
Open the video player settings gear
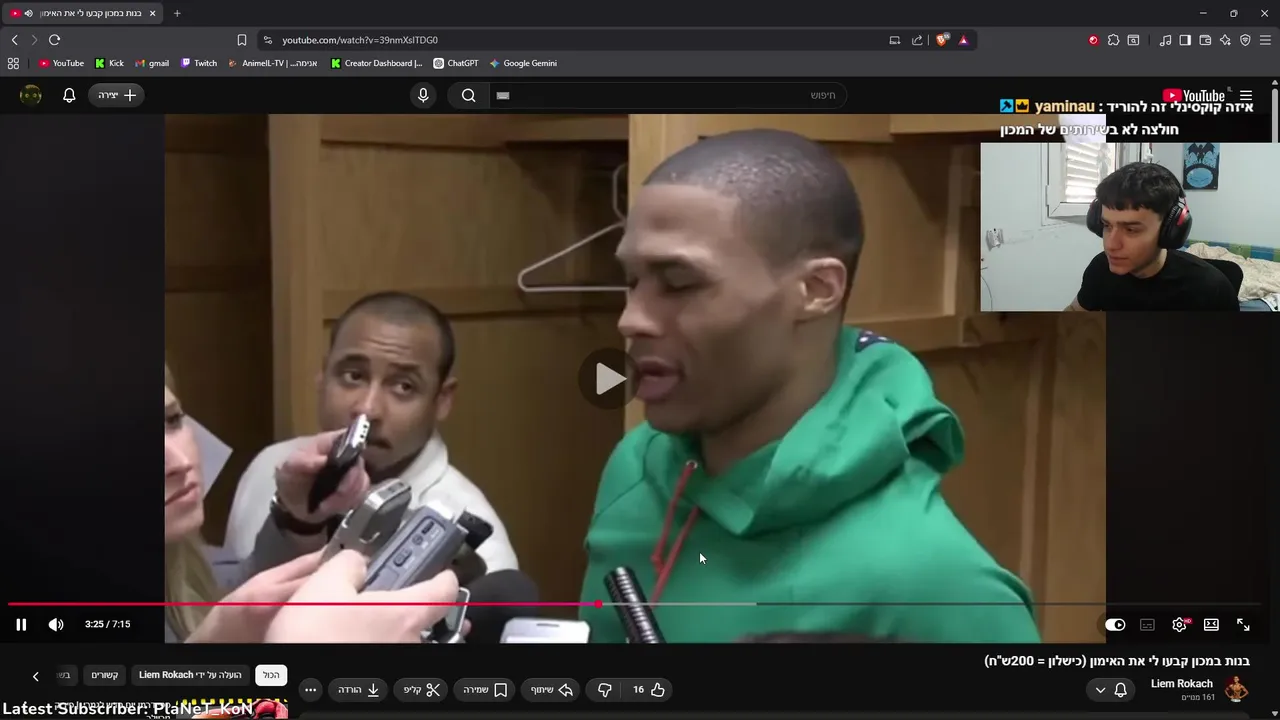coord(1180,624)
